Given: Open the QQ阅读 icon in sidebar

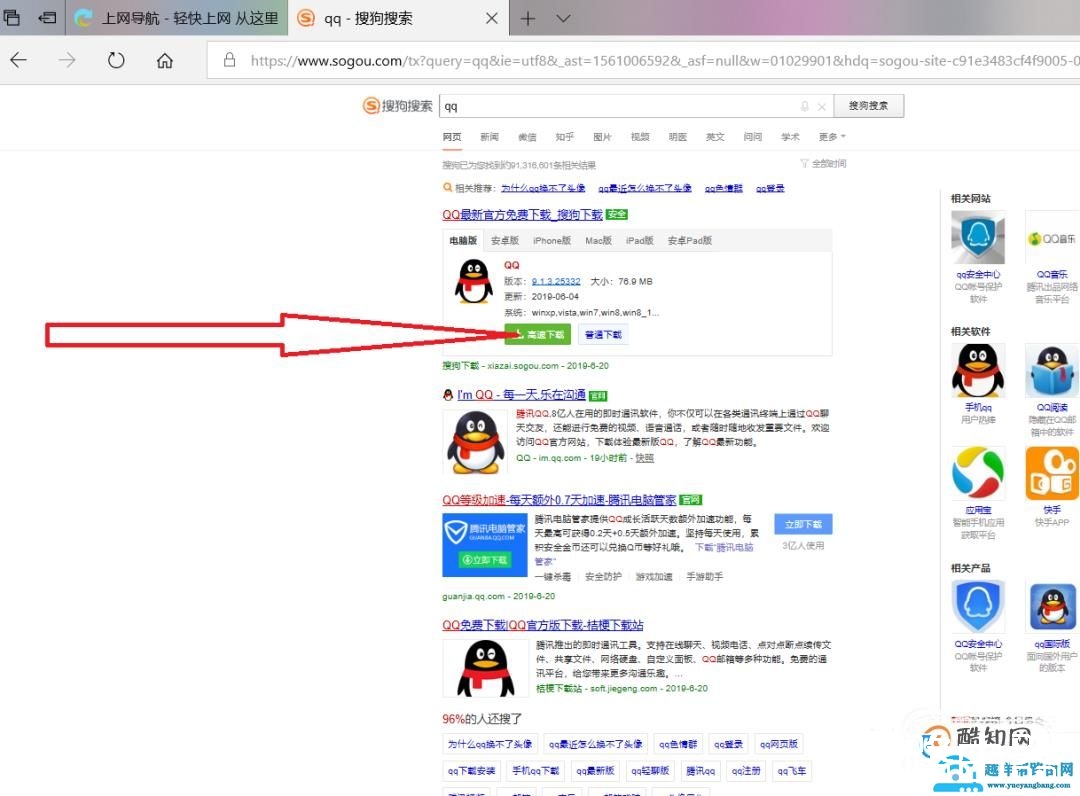Looking at the screenshot, I should 1052,370.
